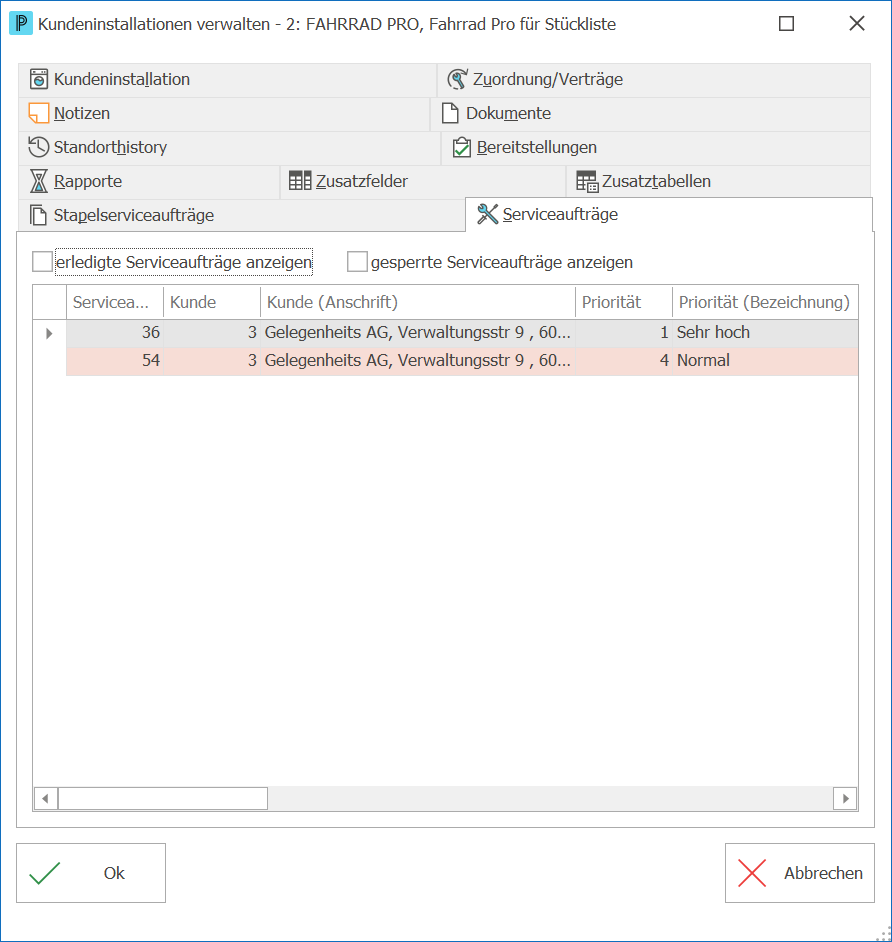The height and width of the screenshot is (942, 892).
Task: Open the Zusatztabellen tab
Action: (718, 181)
